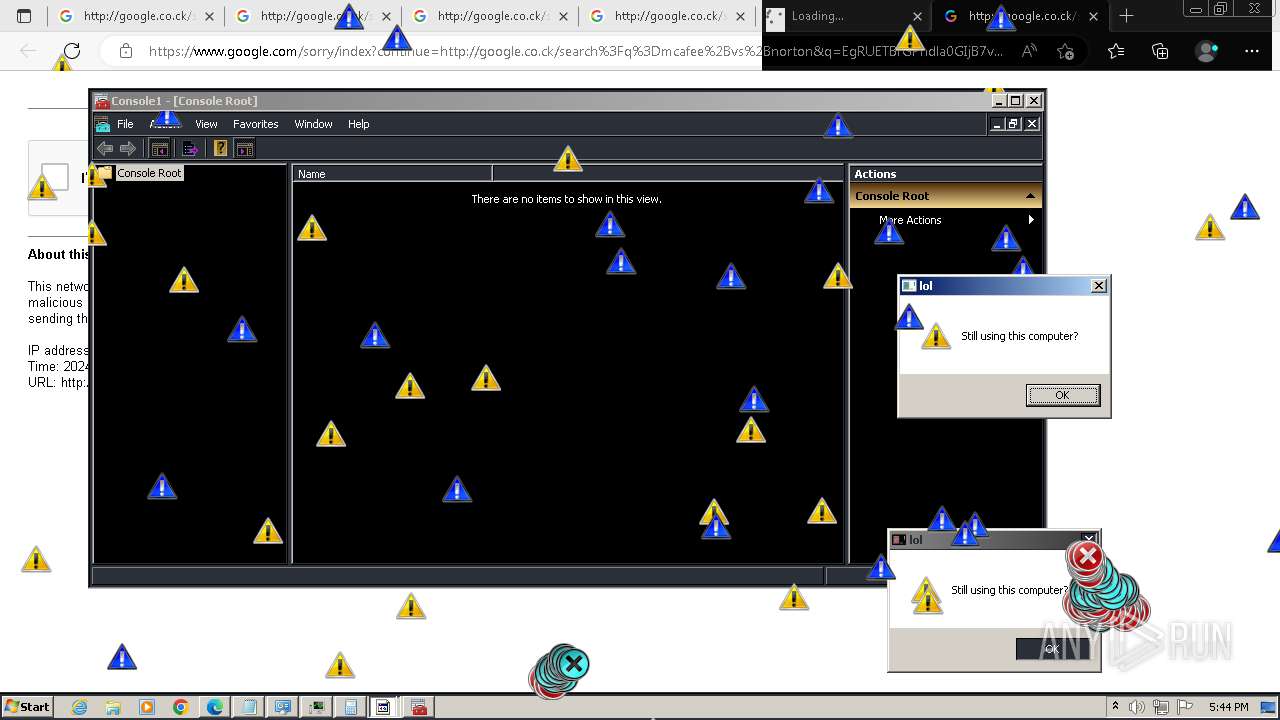Click the Export List toolbar icon

point(190,149)
